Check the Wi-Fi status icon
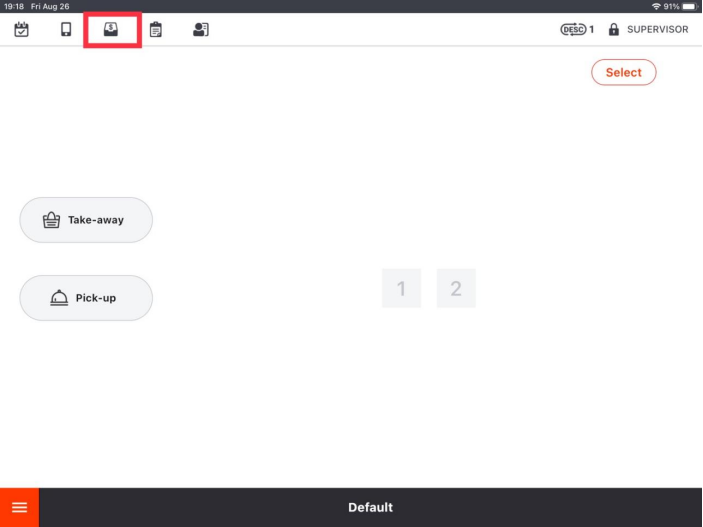The width and height of the screenshot is (703, 527). tap(656, 6)
